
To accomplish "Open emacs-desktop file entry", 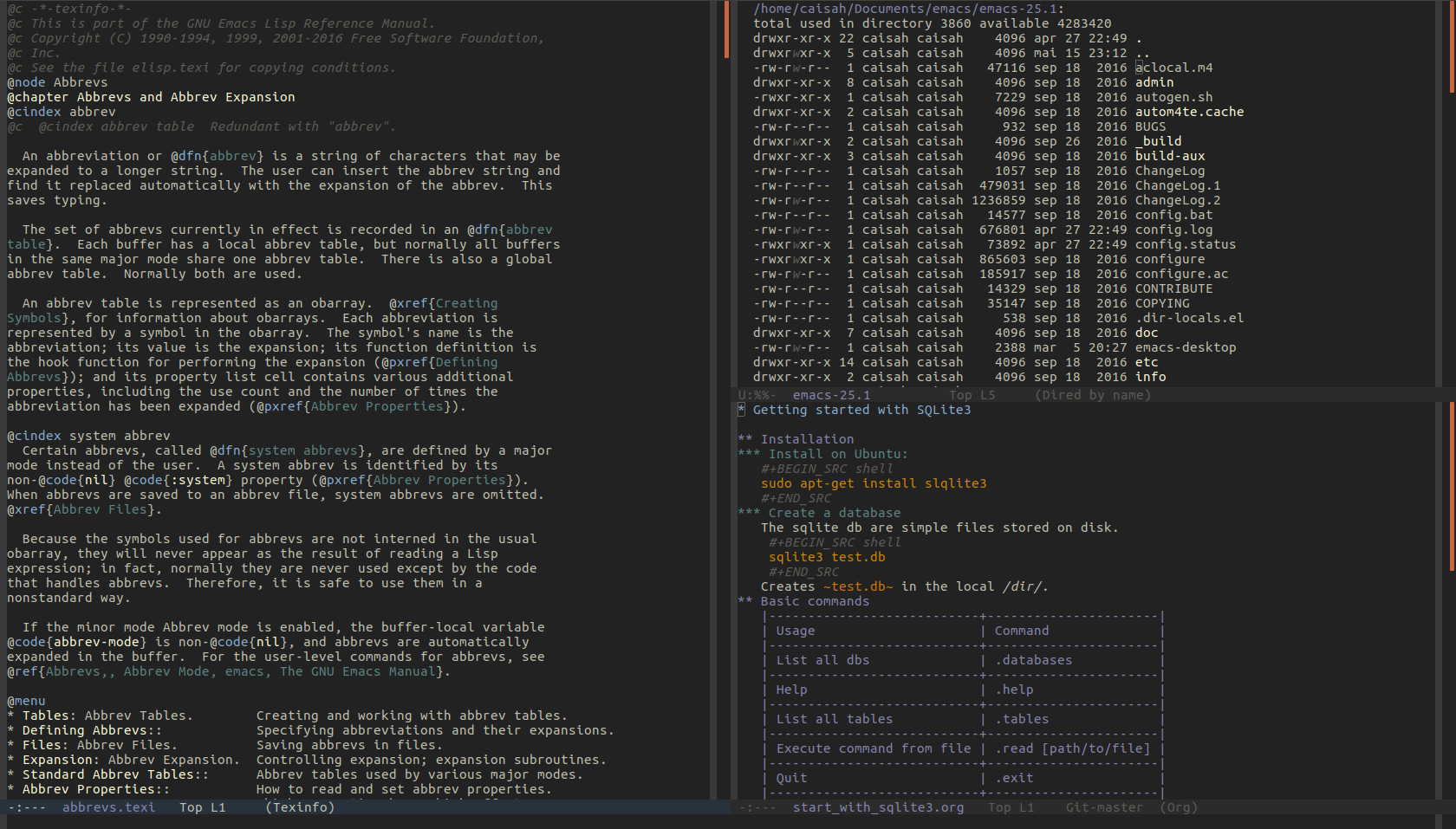I will click(x=1186, y=347).
